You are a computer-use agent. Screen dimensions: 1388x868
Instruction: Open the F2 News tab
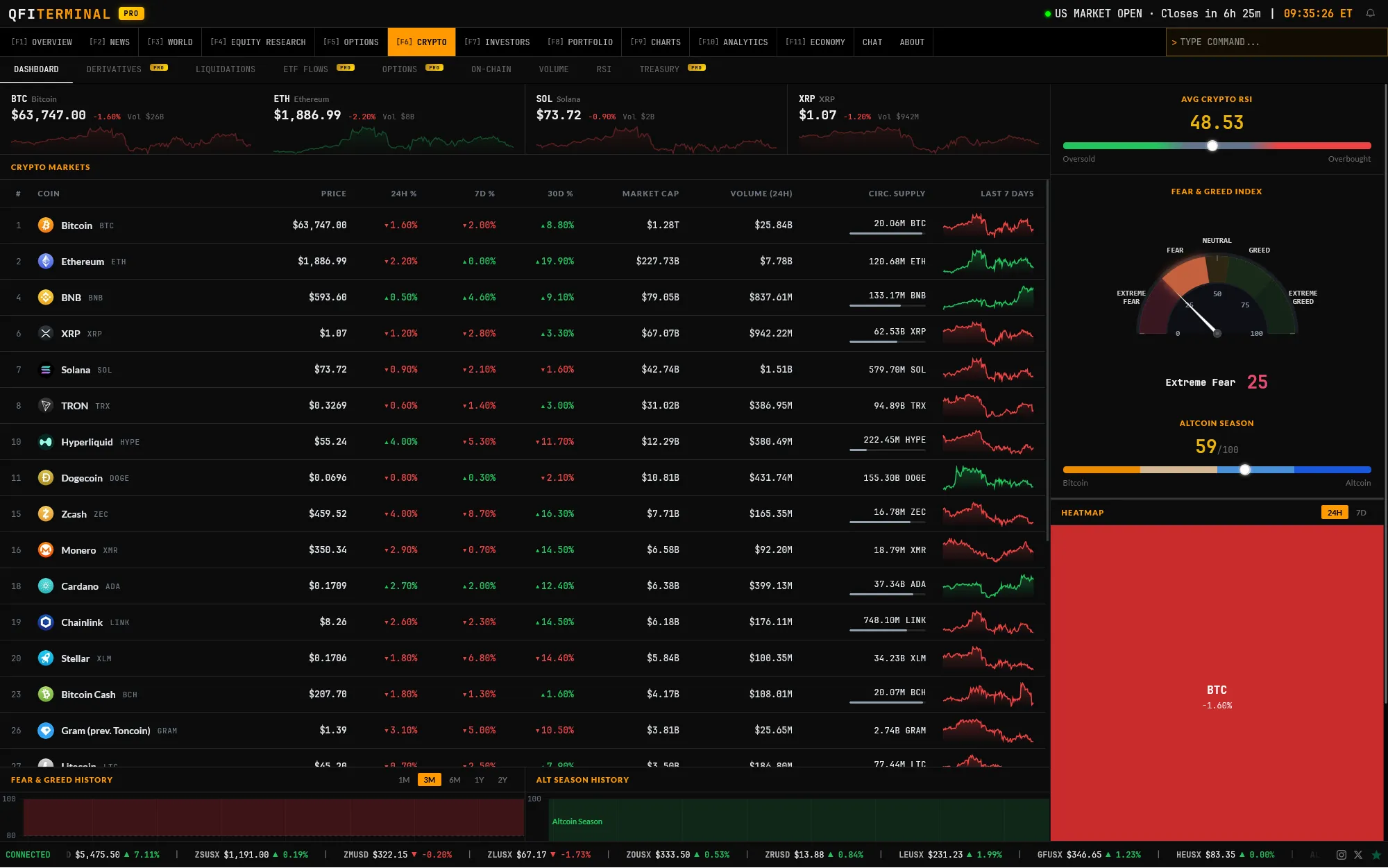click(x=110, y=42)
